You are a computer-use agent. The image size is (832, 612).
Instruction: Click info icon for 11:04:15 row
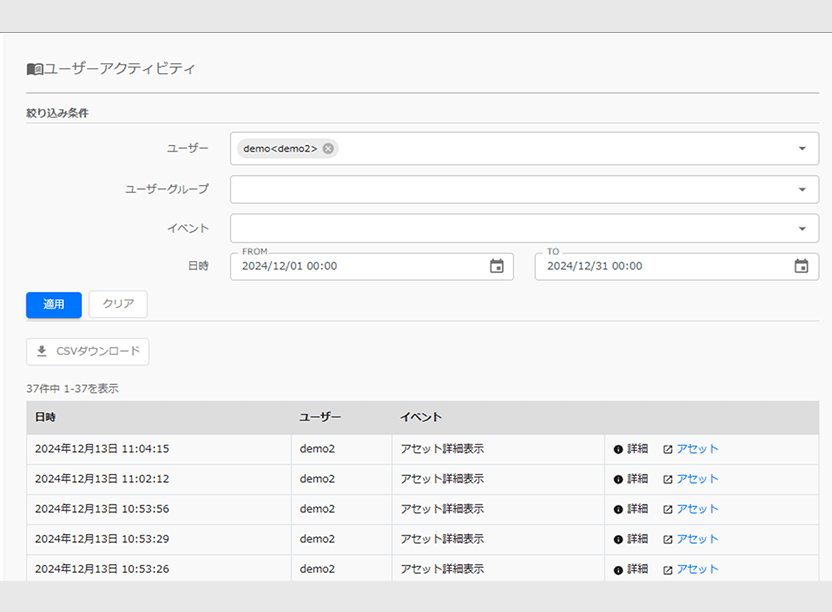(x=618, y=449)
